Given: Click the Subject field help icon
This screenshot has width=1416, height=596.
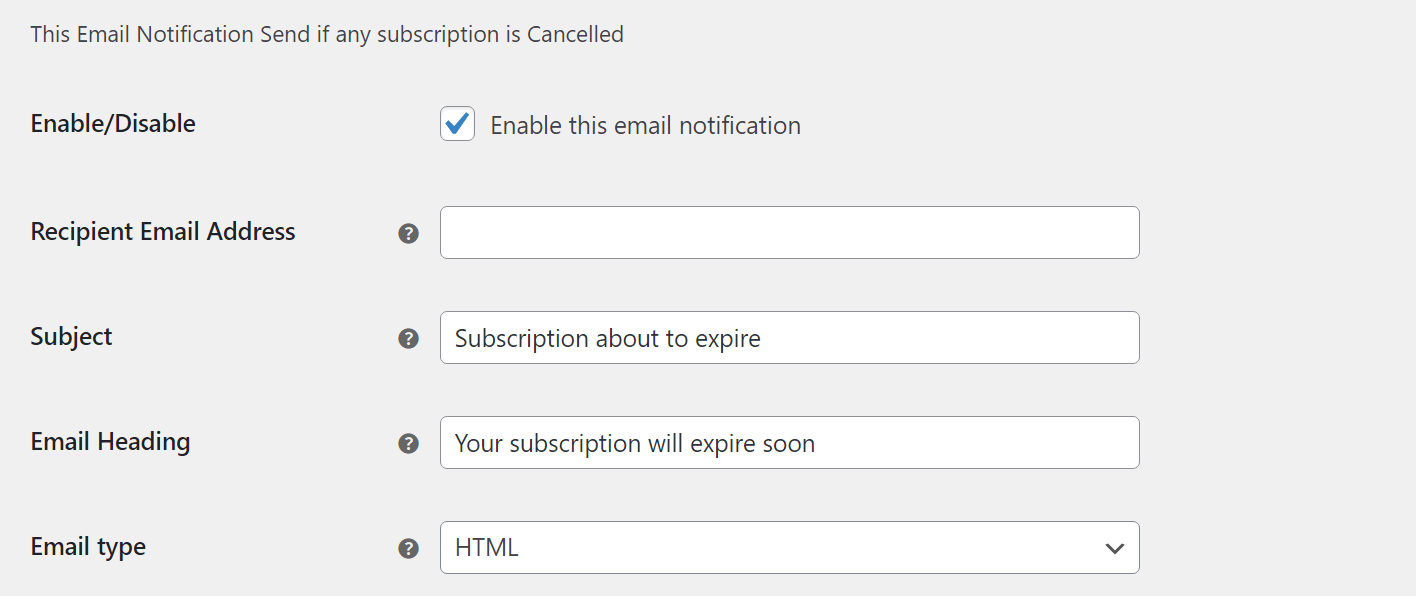Looking at the screenshot, I should click(408, 338).
